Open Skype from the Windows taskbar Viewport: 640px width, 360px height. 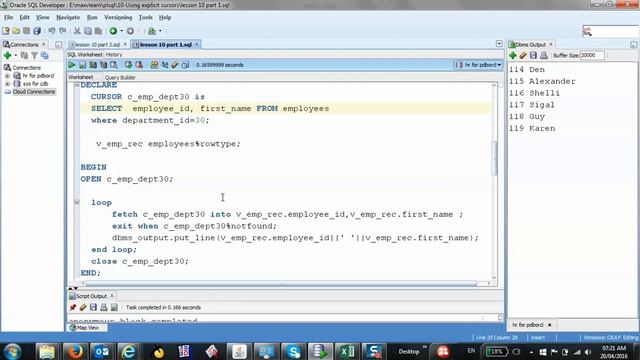[x=293, y=351]
